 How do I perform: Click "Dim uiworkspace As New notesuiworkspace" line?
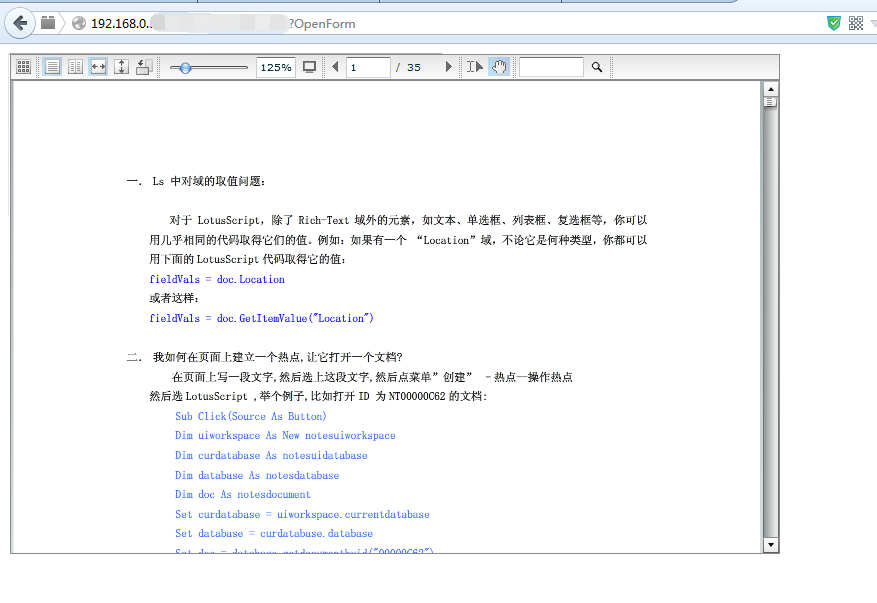pyautogui.click(x=285, y=436)
